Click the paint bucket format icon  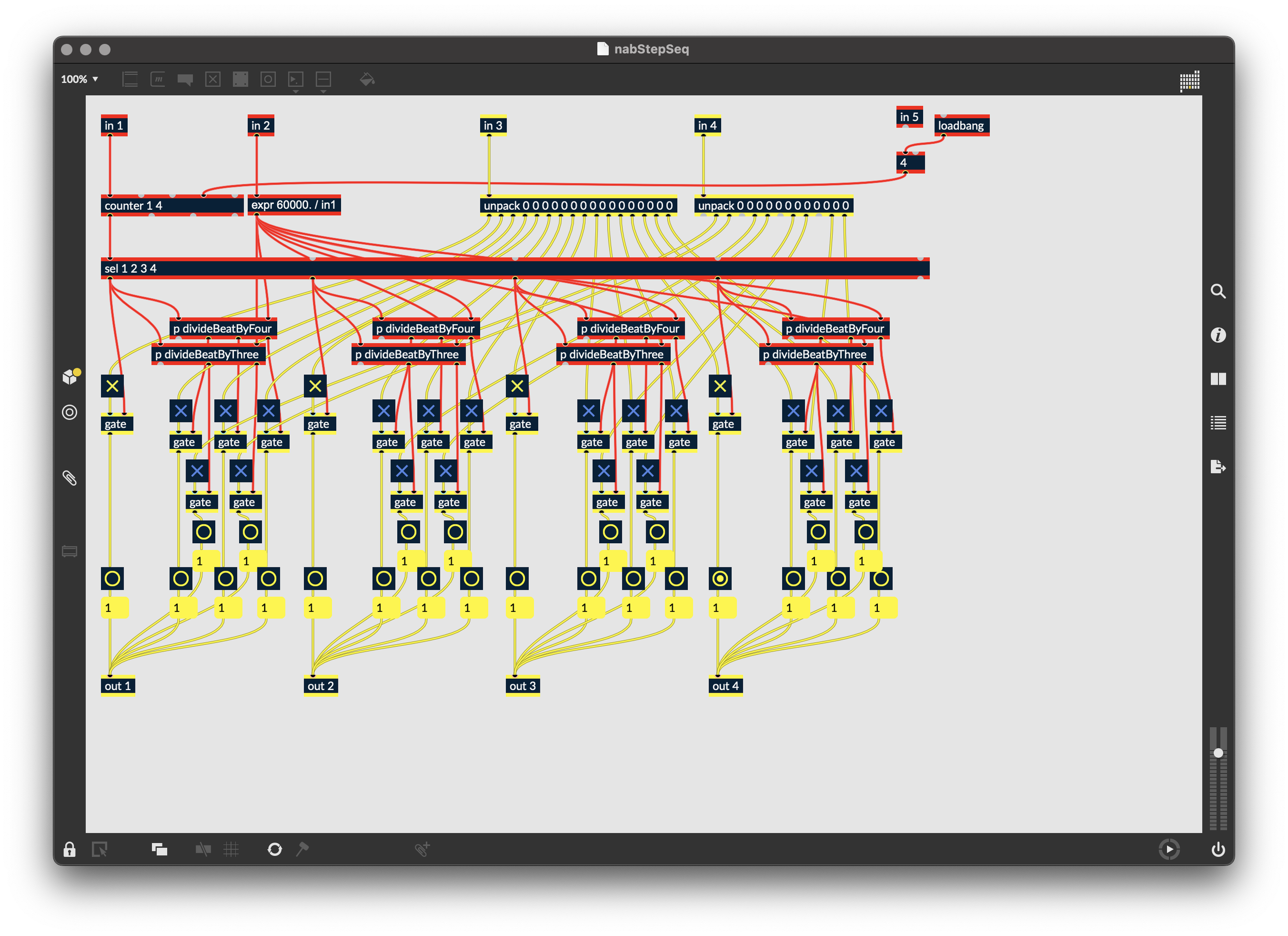tap(367, 79)
